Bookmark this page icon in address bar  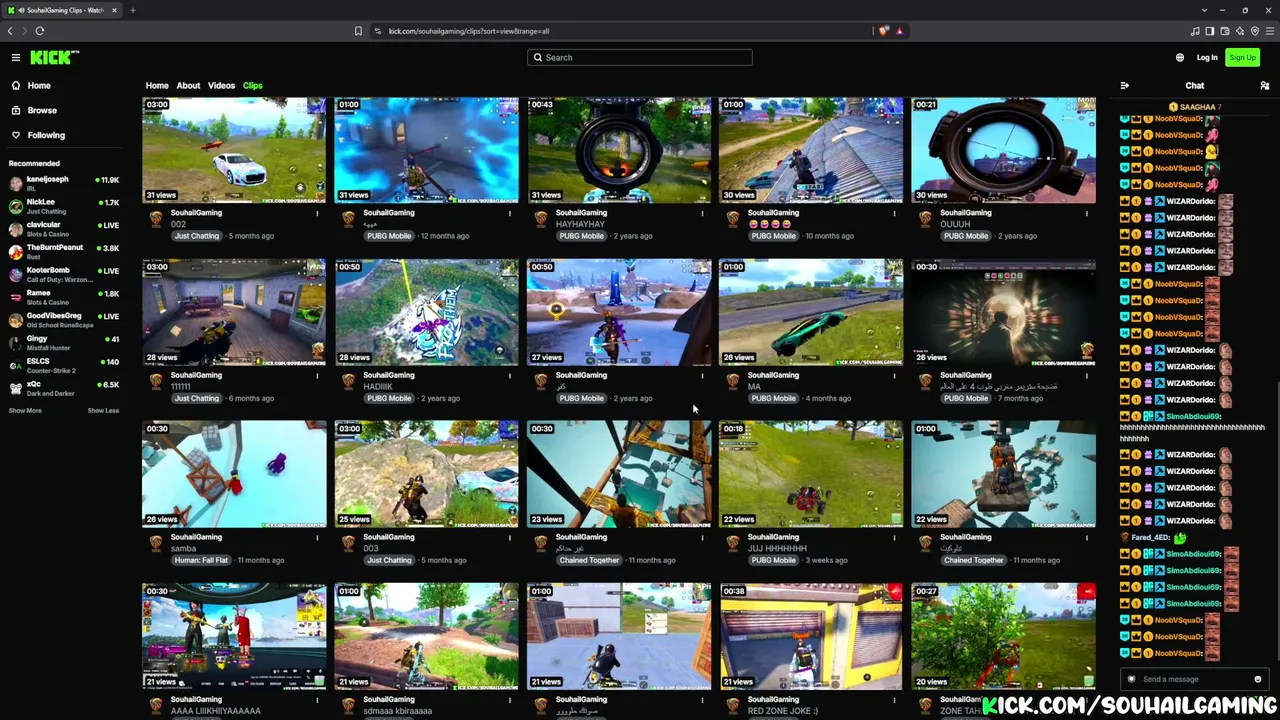point(358,31)
